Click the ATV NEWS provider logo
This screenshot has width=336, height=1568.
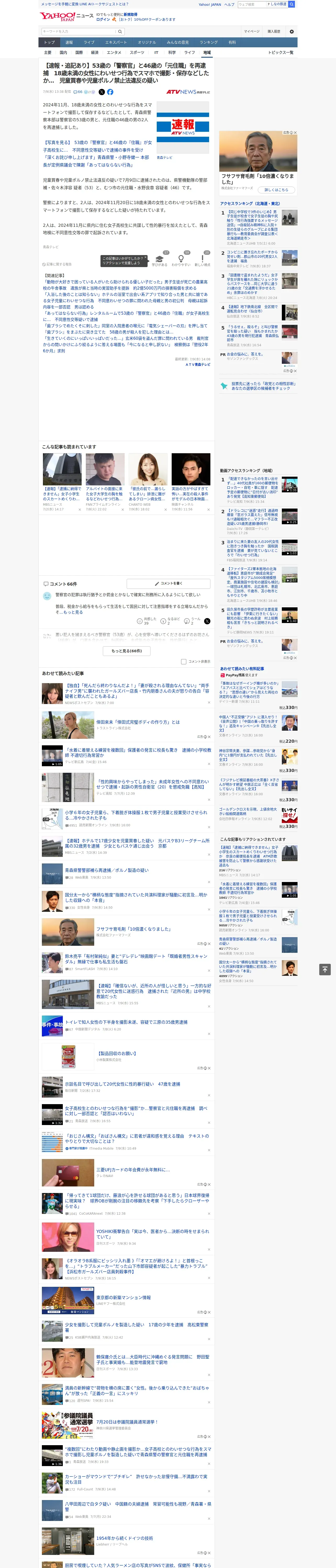(188, 92)
